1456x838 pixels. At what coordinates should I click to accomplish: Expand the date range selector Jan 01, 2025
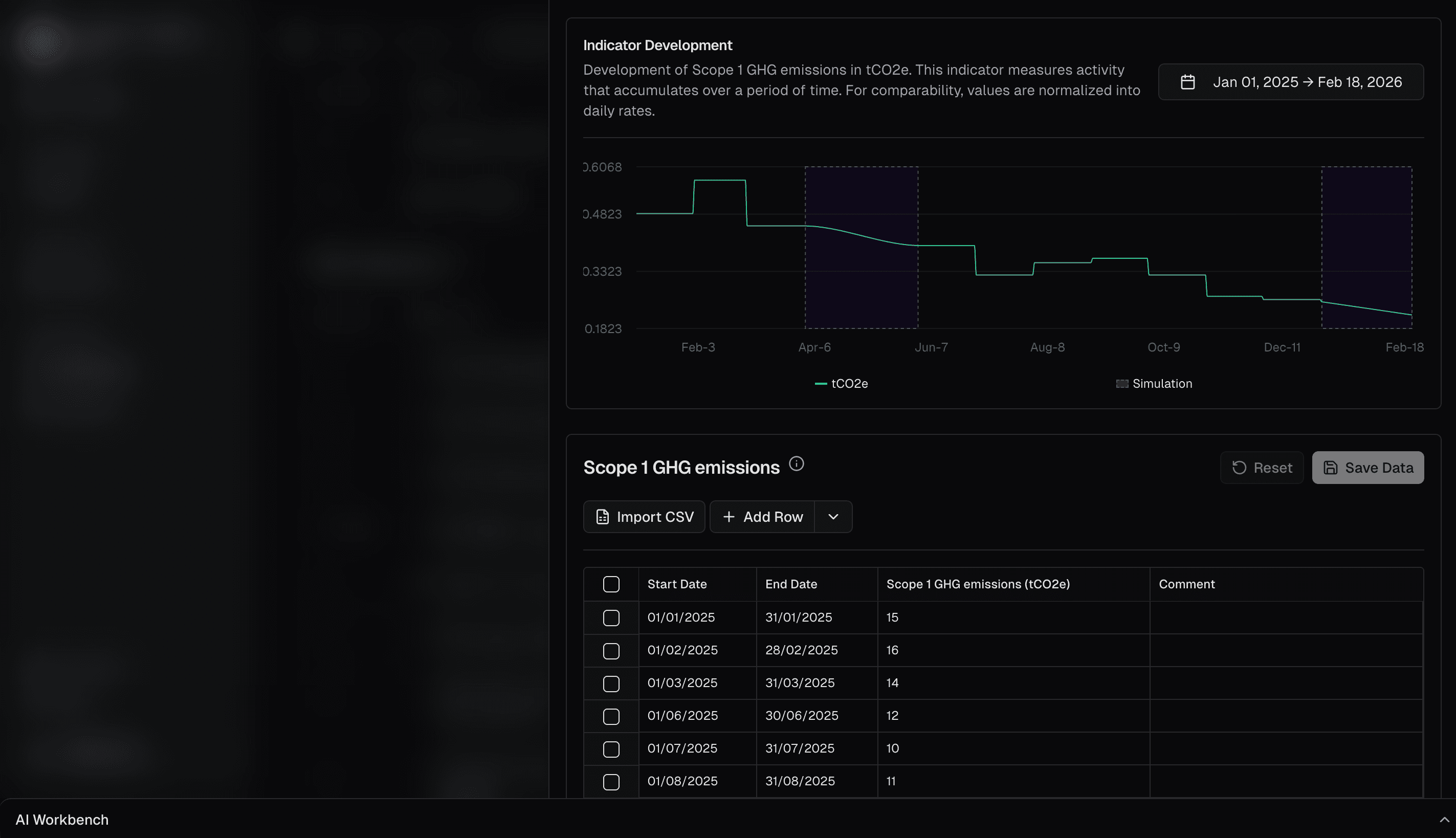point(1256,82)
